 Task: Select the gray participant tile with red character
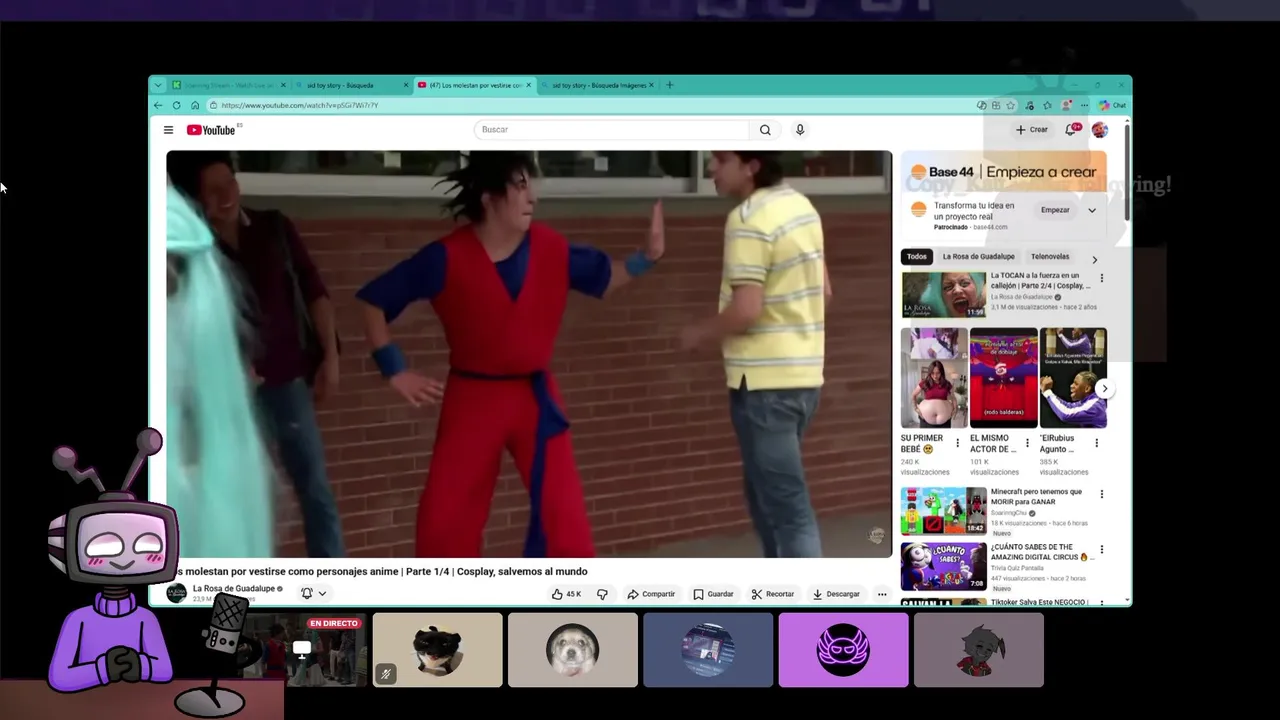click(x=979, y=650)
